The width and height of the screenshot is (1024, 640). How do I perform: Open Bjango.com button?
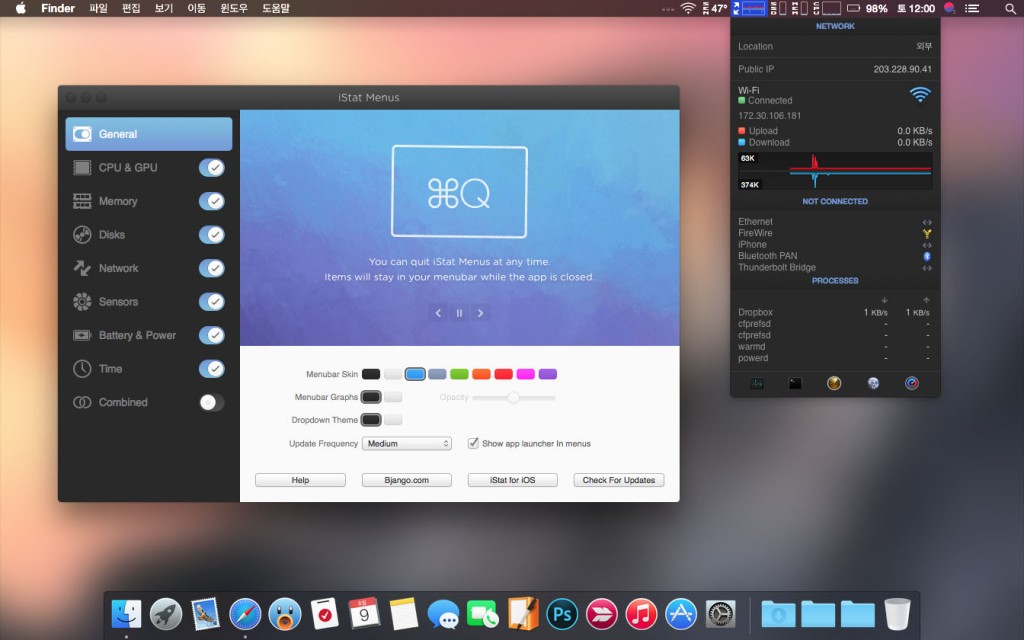tap(407, 480)
